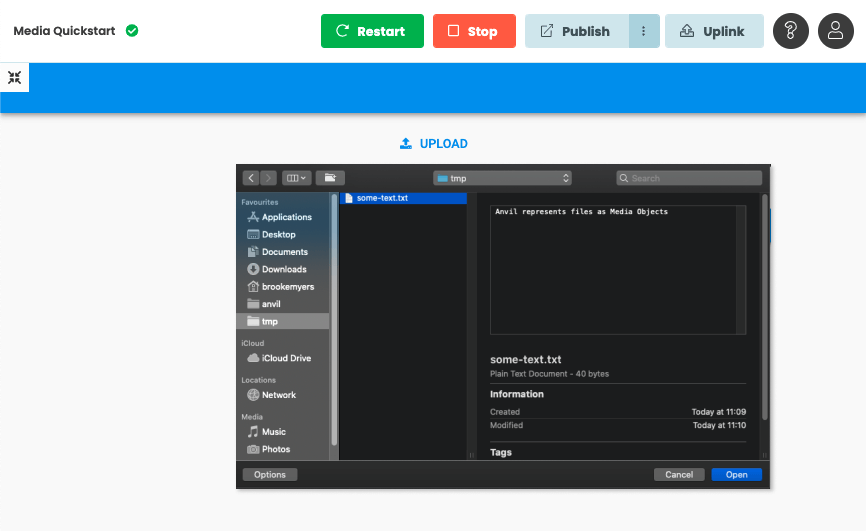The image size is (866, 531).
Task: Click the Today at 11:10 modified value
Action: [719, 425]
